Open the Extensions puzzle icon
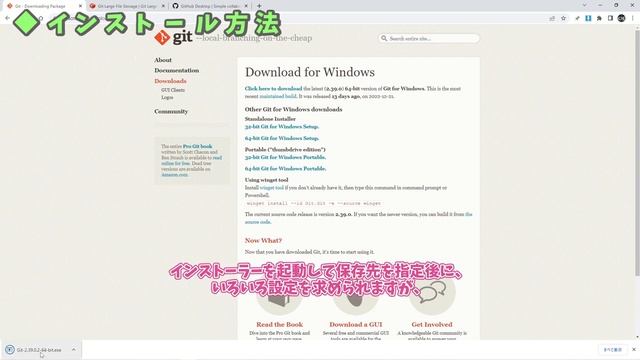This screenshot has width=640, height=360. pyautogui.click(x=599, y=18)
